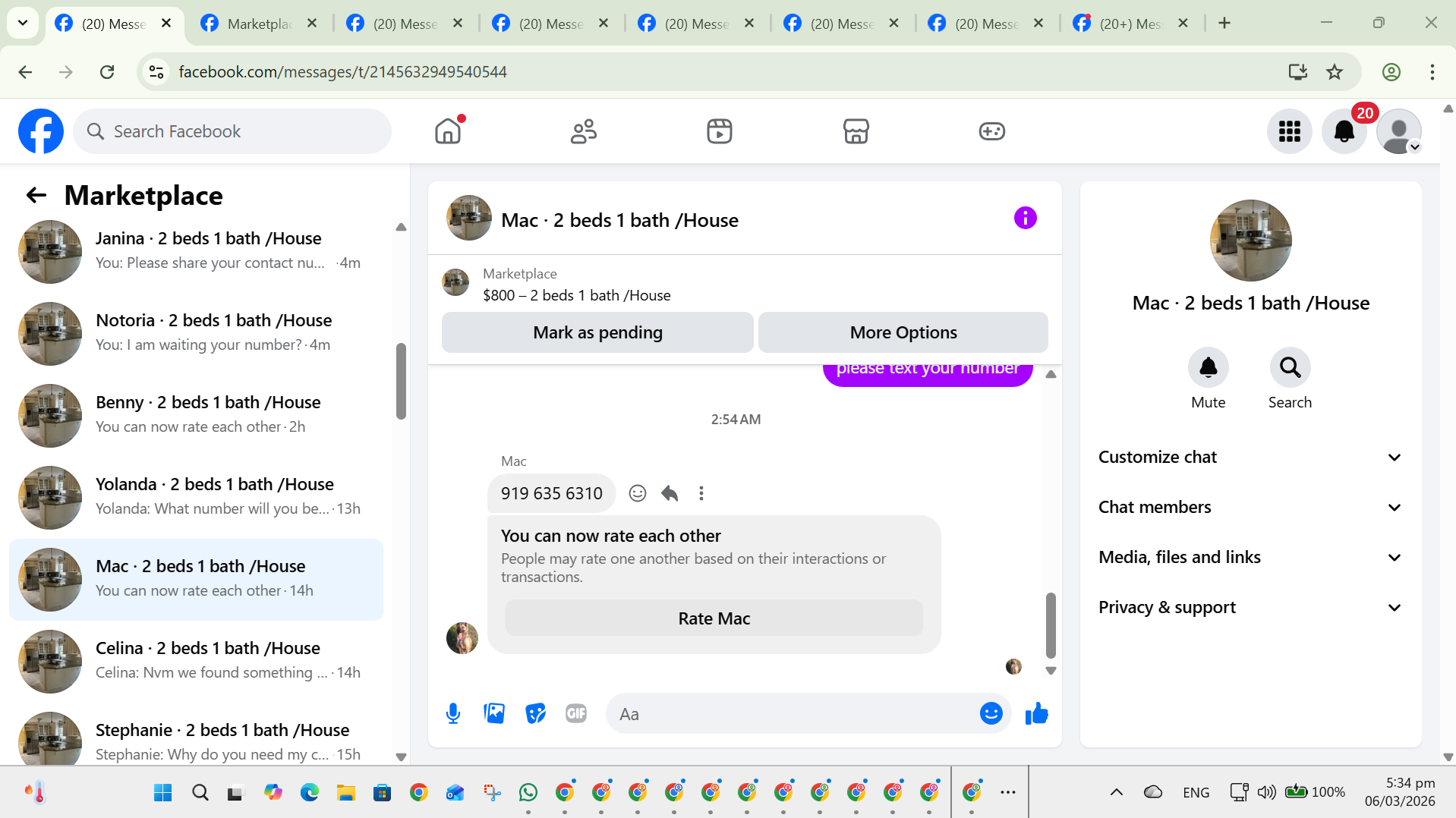This screenshot has width=1456, height=818.
Task: Click the Search magnifier in chat panel
Action: pyautogui.click(x=1290, y=368)
